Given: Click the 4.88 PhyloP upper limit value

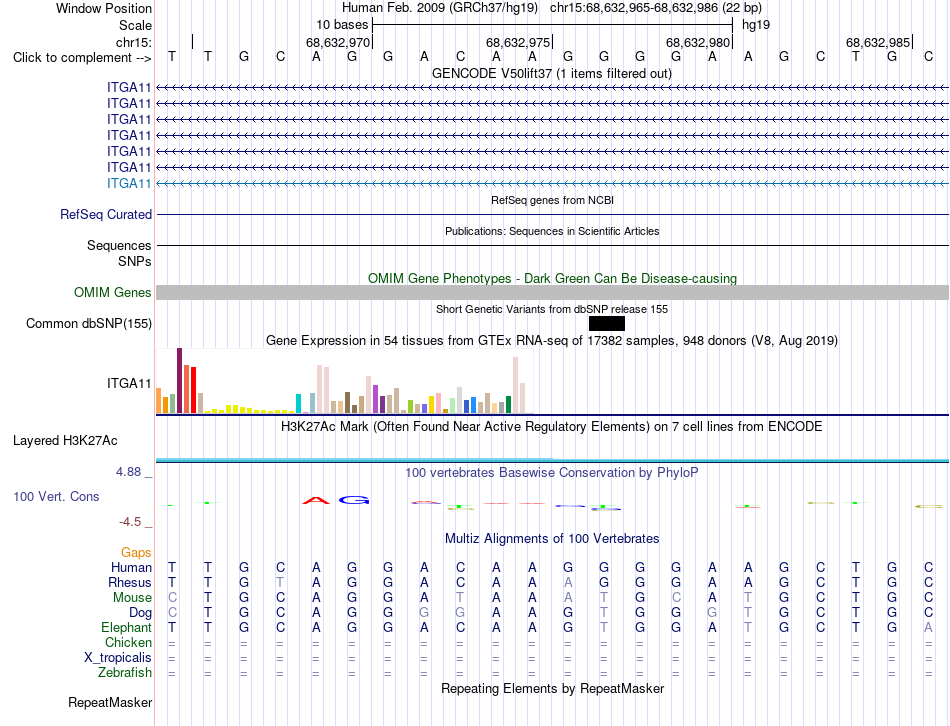Looking at the screenshot, I should (128, 472).
